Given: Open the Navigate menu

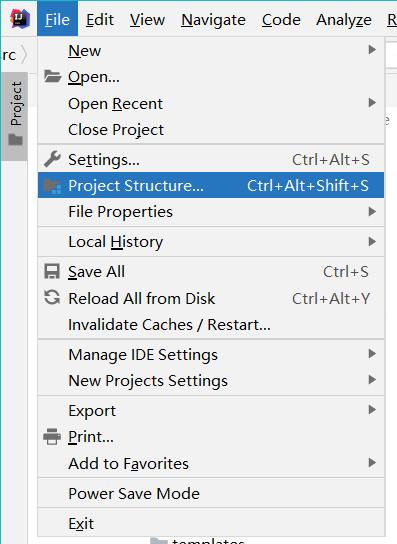Looking at the screenshot, I should [x=213, y=19].
